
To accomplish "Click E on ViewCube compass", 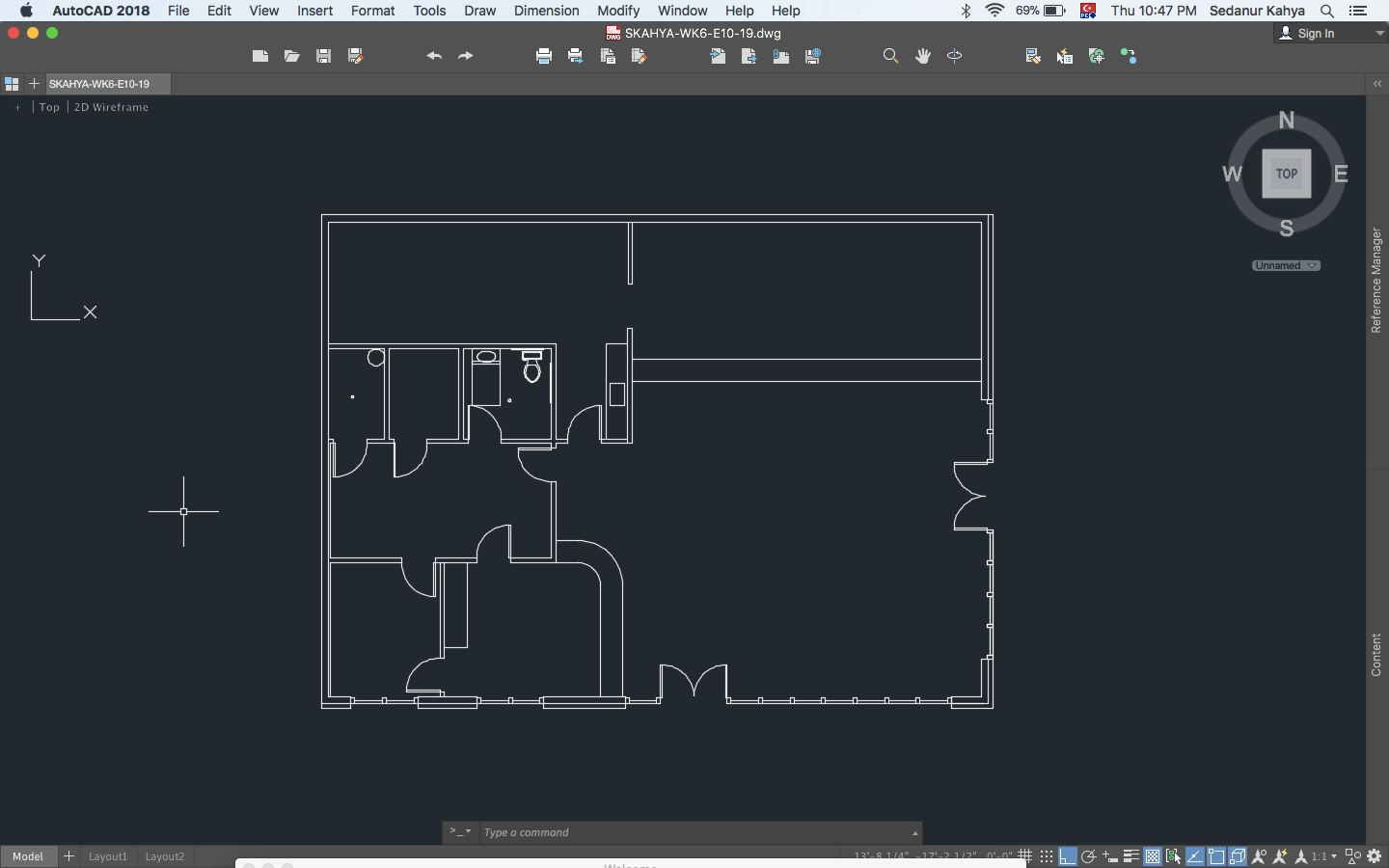I will coord(1341,175).
